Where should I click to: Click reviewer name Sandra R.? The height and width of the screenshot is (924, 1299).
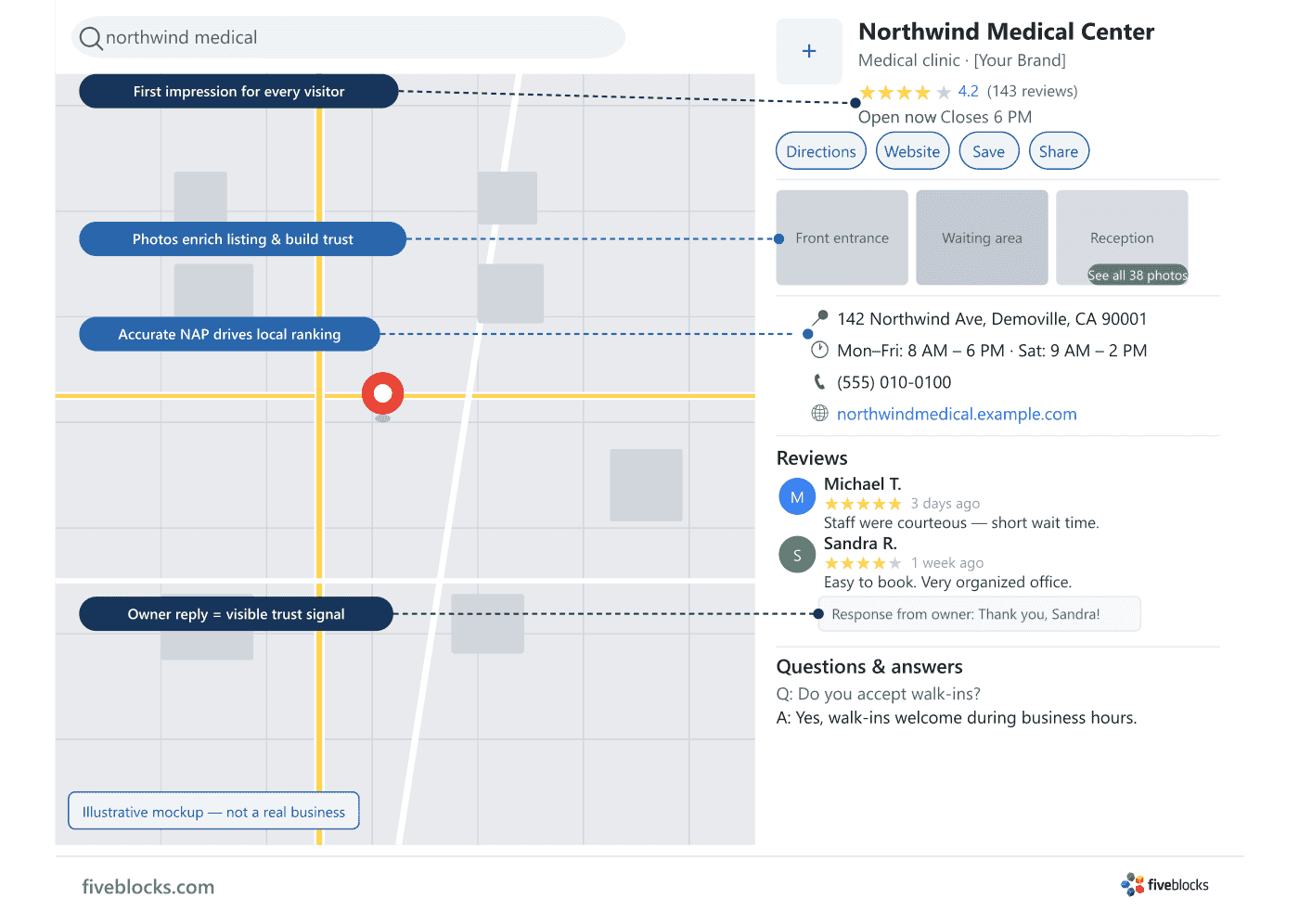pyautogui.click(x=860, y=544)
